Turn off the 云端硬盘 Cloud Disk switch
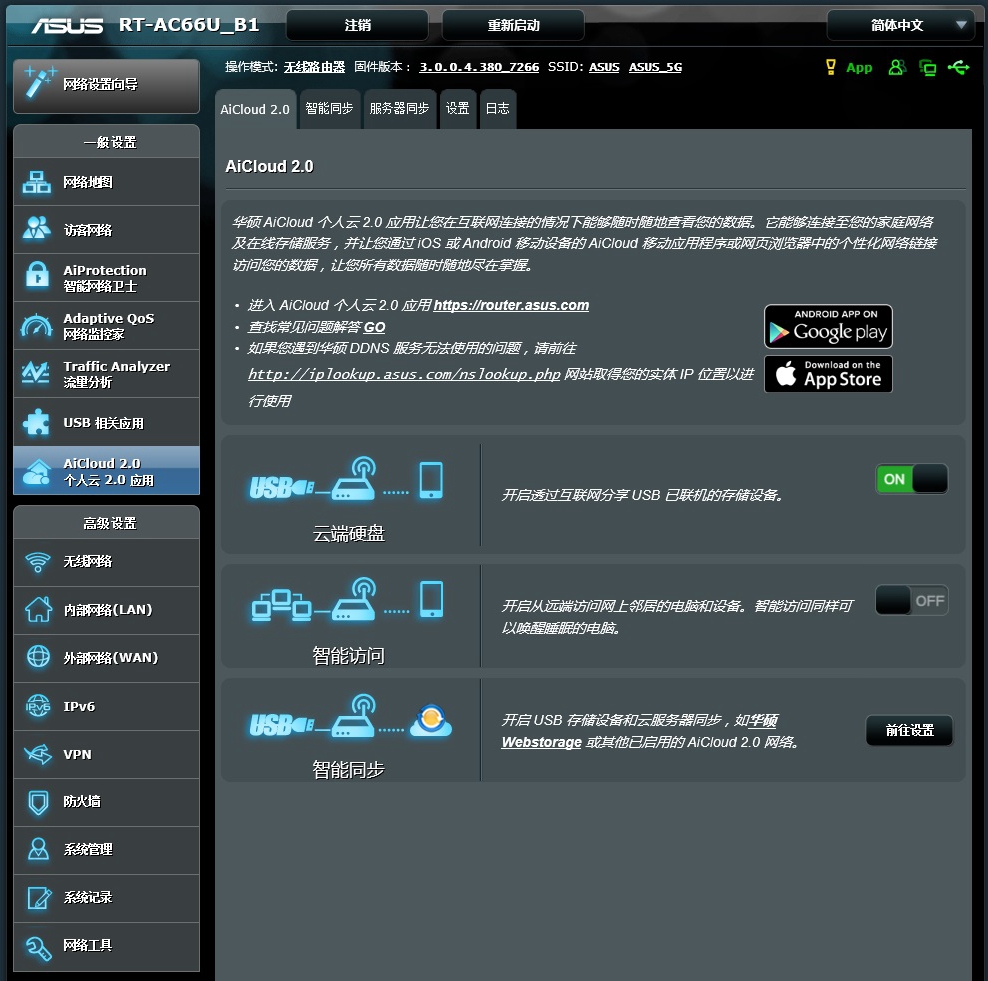This screenshot has width=988, height=981. [x=911, y=479]
